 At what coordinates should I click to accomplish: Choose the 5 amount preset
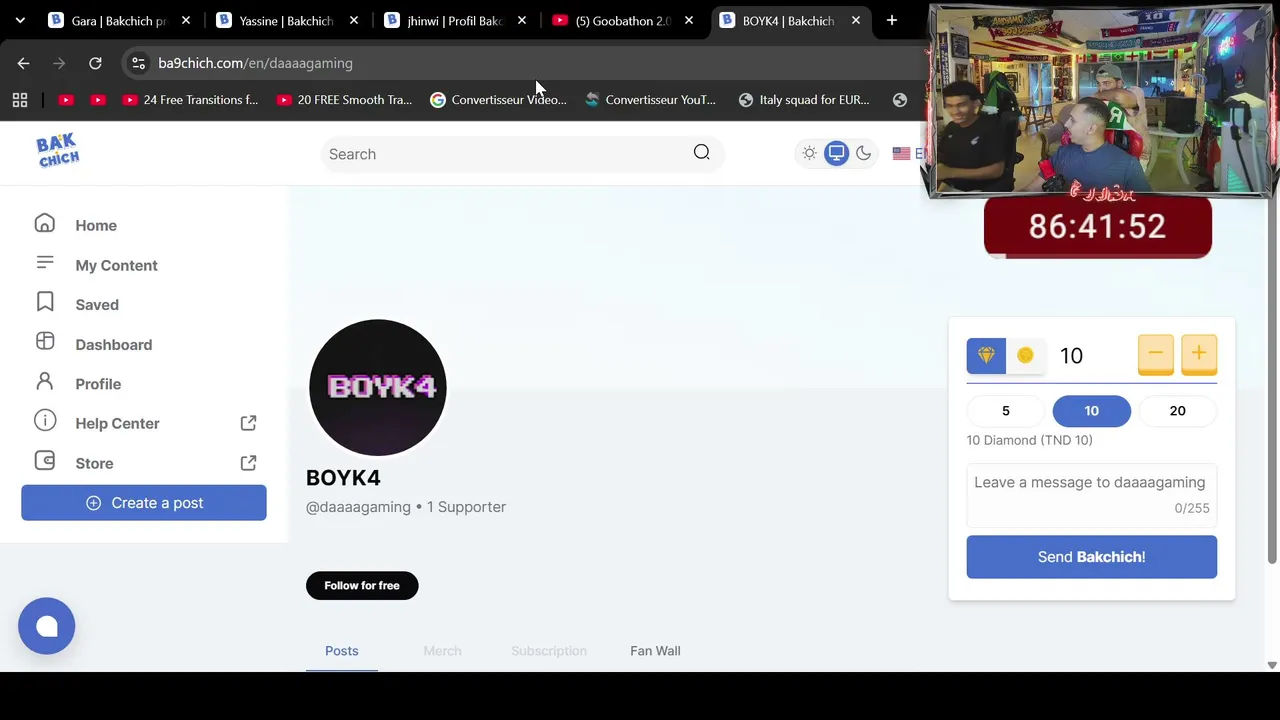point(1006,411)
